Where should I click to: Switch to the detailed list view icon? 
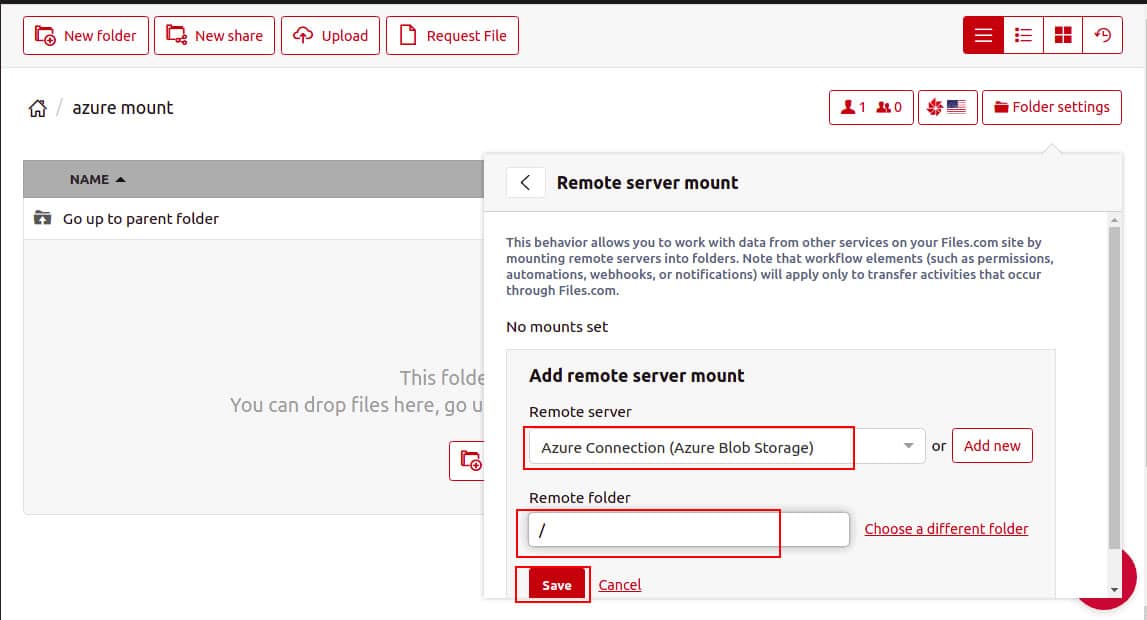(983, 35)
